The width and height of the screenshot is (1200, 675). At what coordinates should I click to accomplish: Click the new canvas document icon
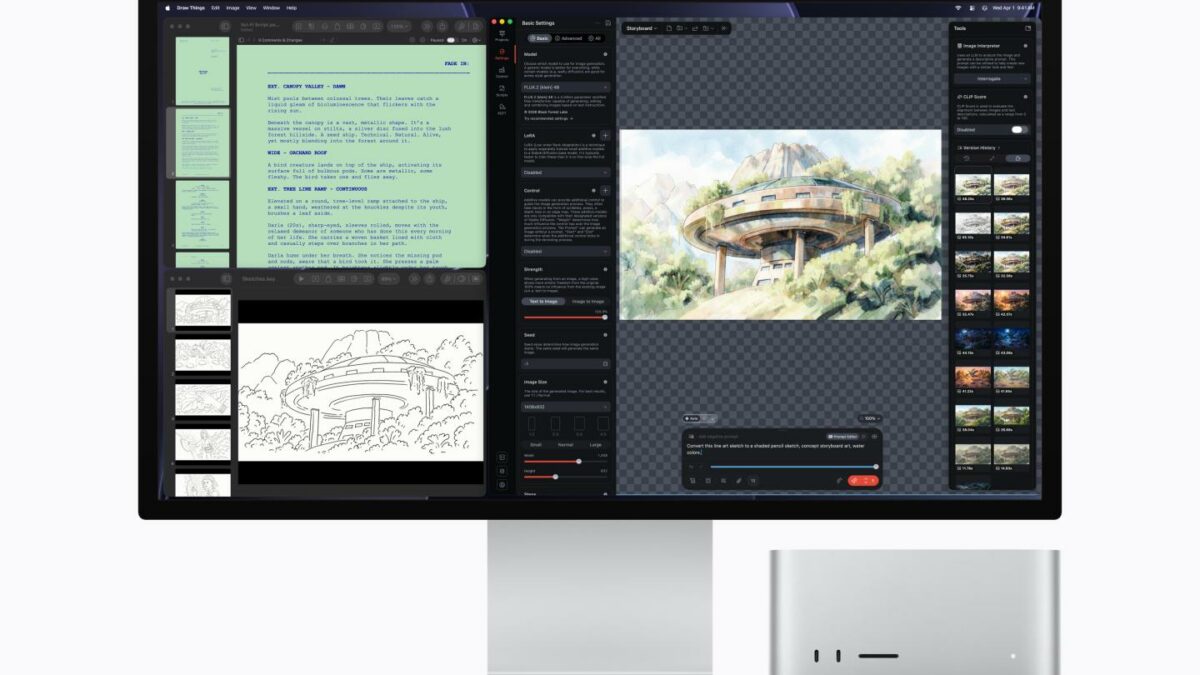pos(668,28)
